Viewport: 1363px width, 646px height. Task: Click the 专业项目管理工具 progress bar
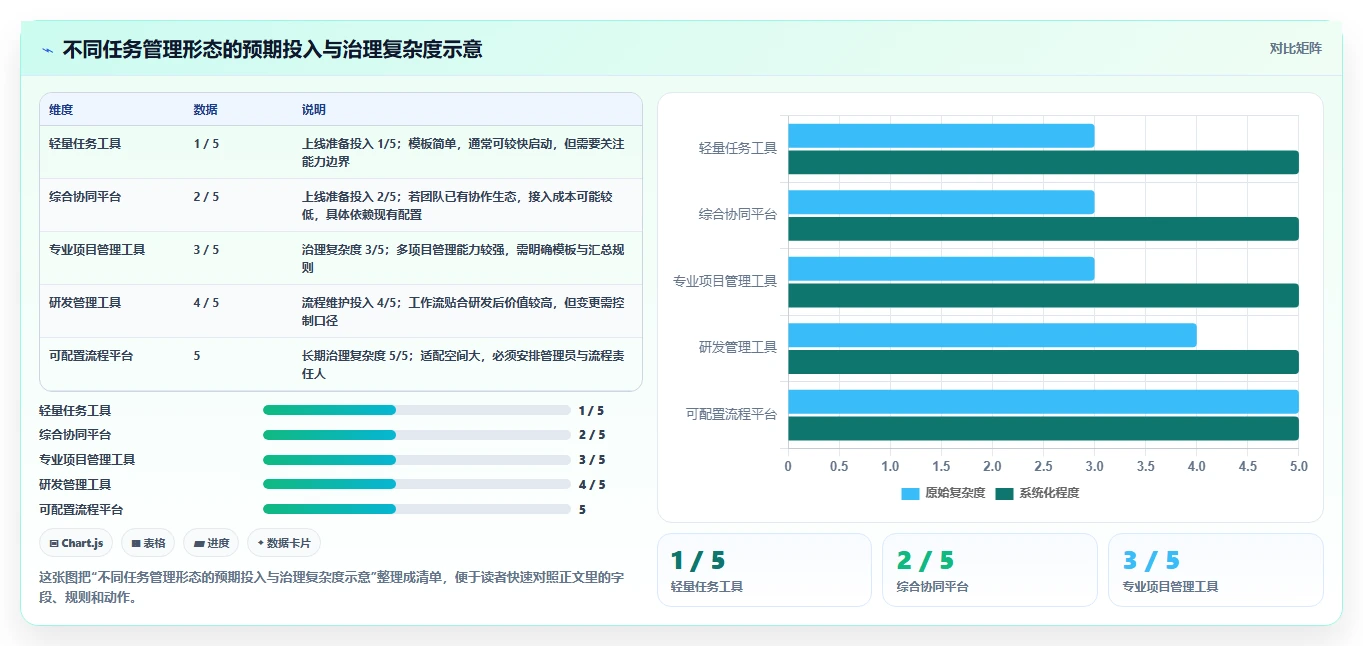click(x=416, y=460)
